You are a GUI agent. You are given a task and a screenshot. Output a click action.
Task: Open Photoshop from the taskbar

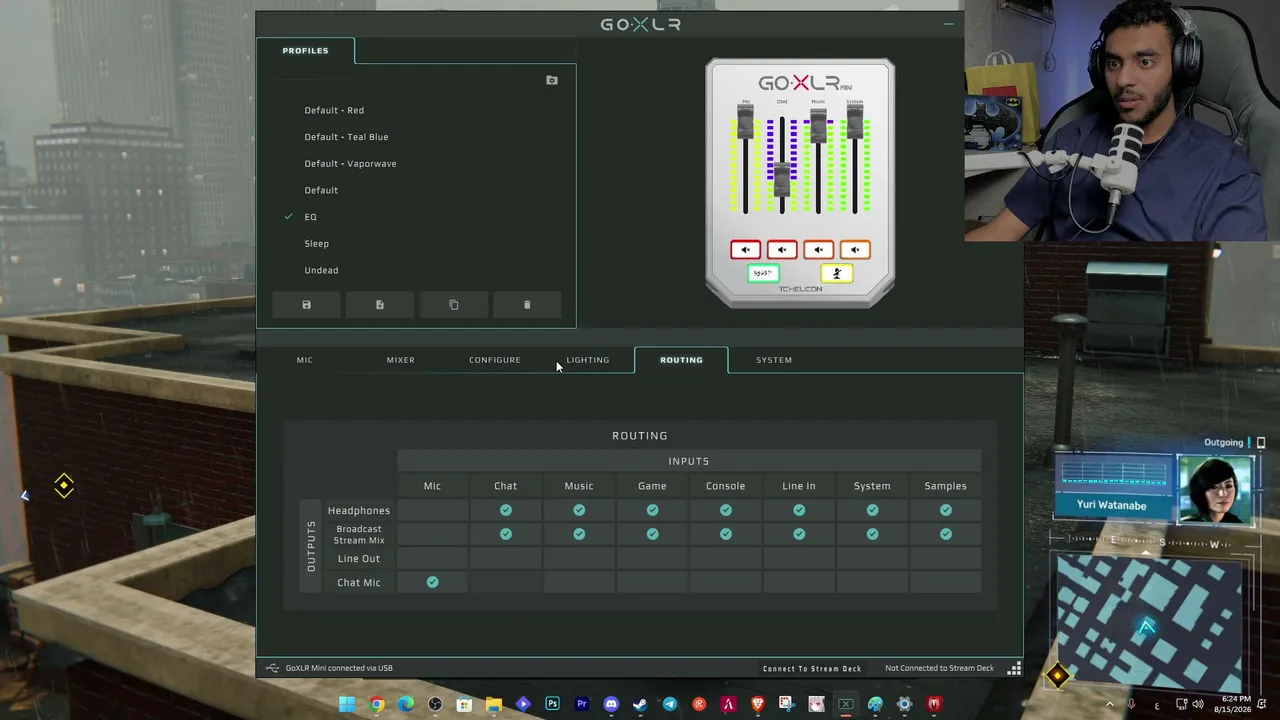(x=552, y=704)
